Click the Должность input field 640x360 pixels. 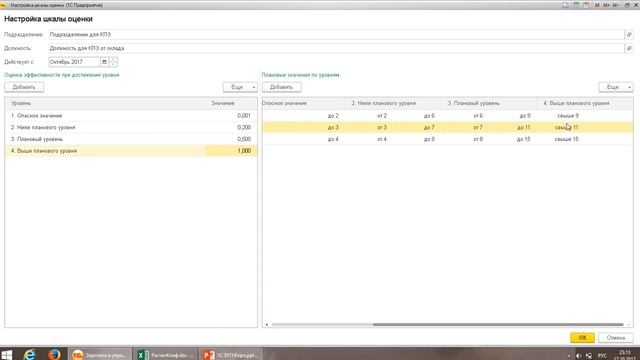point(336,48)
